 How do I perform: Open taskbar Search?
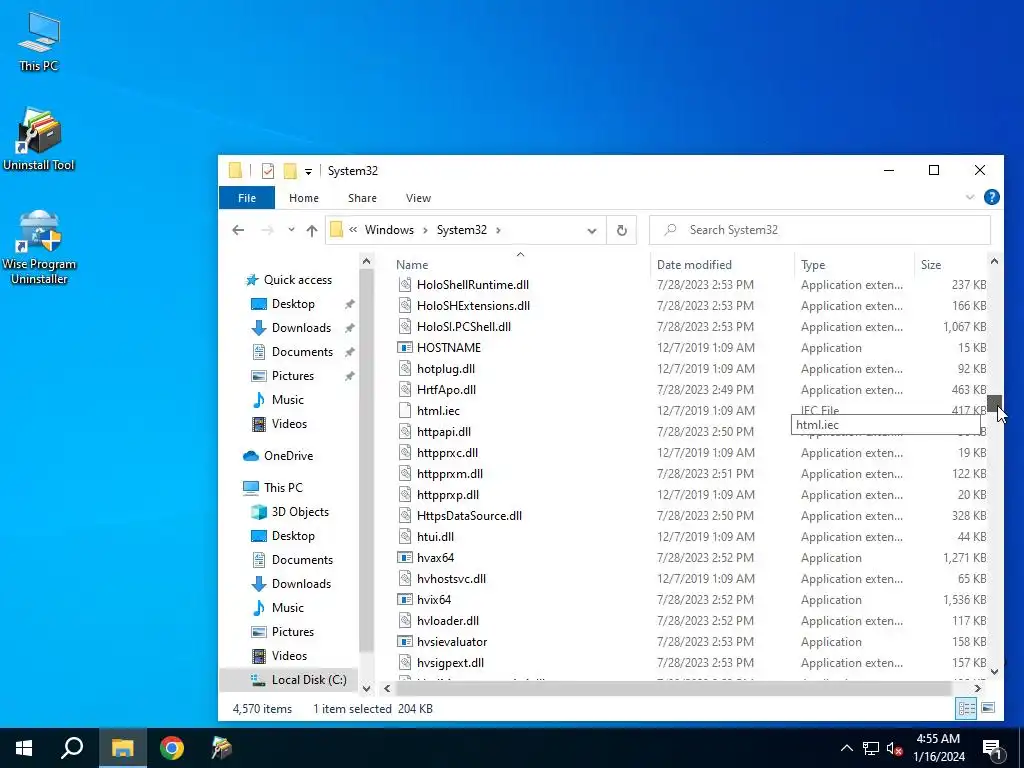pos(72,748)
